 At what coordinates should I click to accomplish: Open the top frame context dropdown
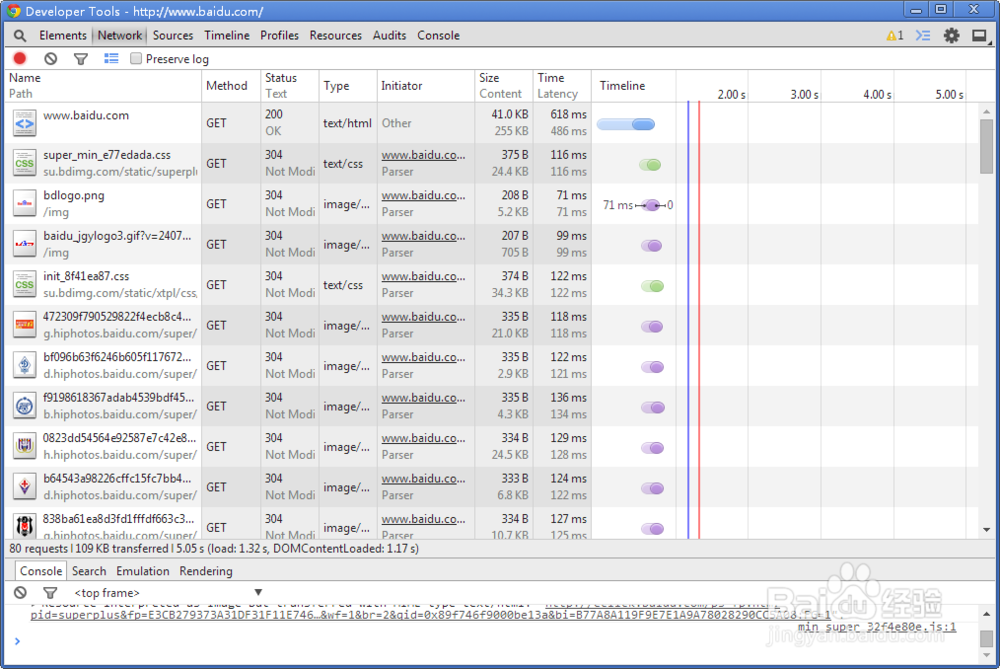point(168,592)
